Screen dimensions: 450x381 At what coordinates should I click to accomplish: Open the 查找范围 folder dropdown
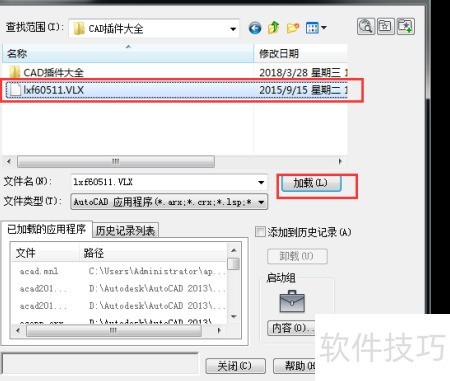click(154, 29)
